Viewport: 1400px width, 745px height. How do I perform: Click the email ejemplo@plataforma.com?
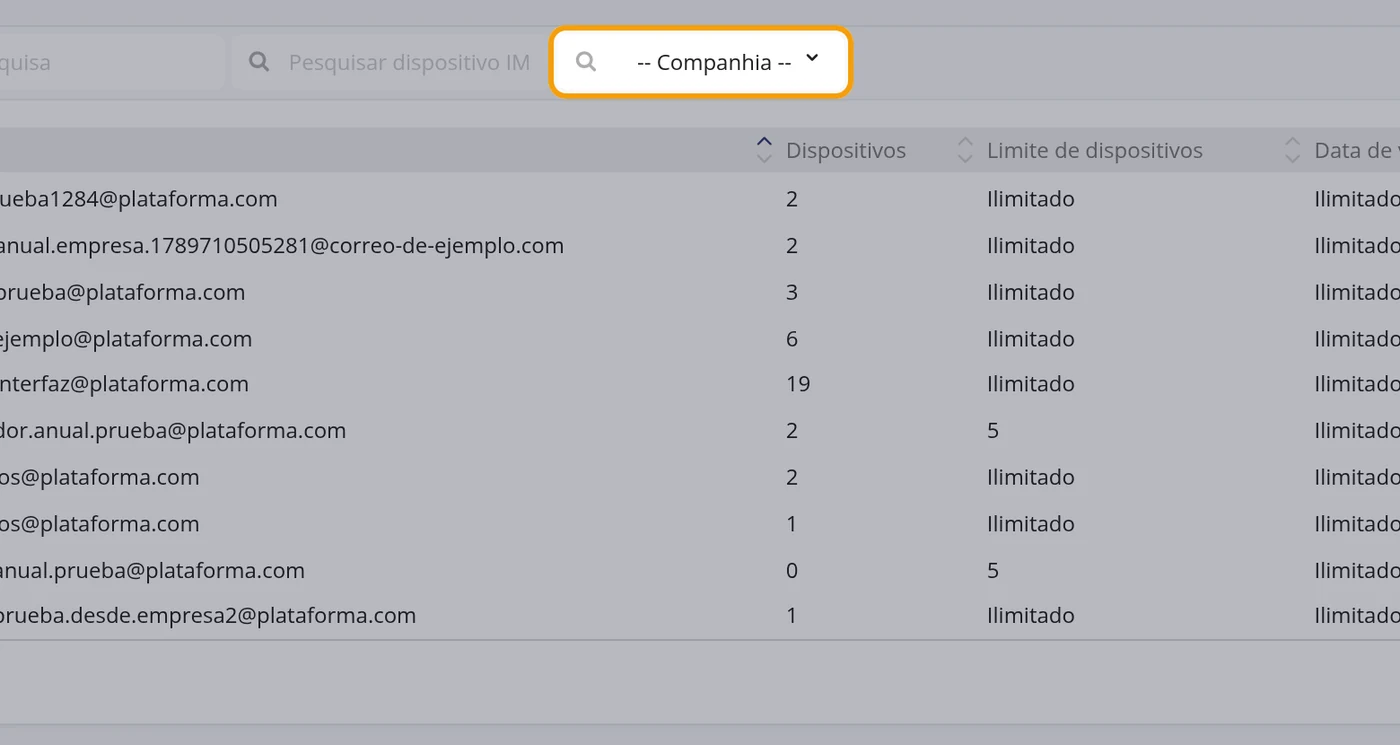126,339
